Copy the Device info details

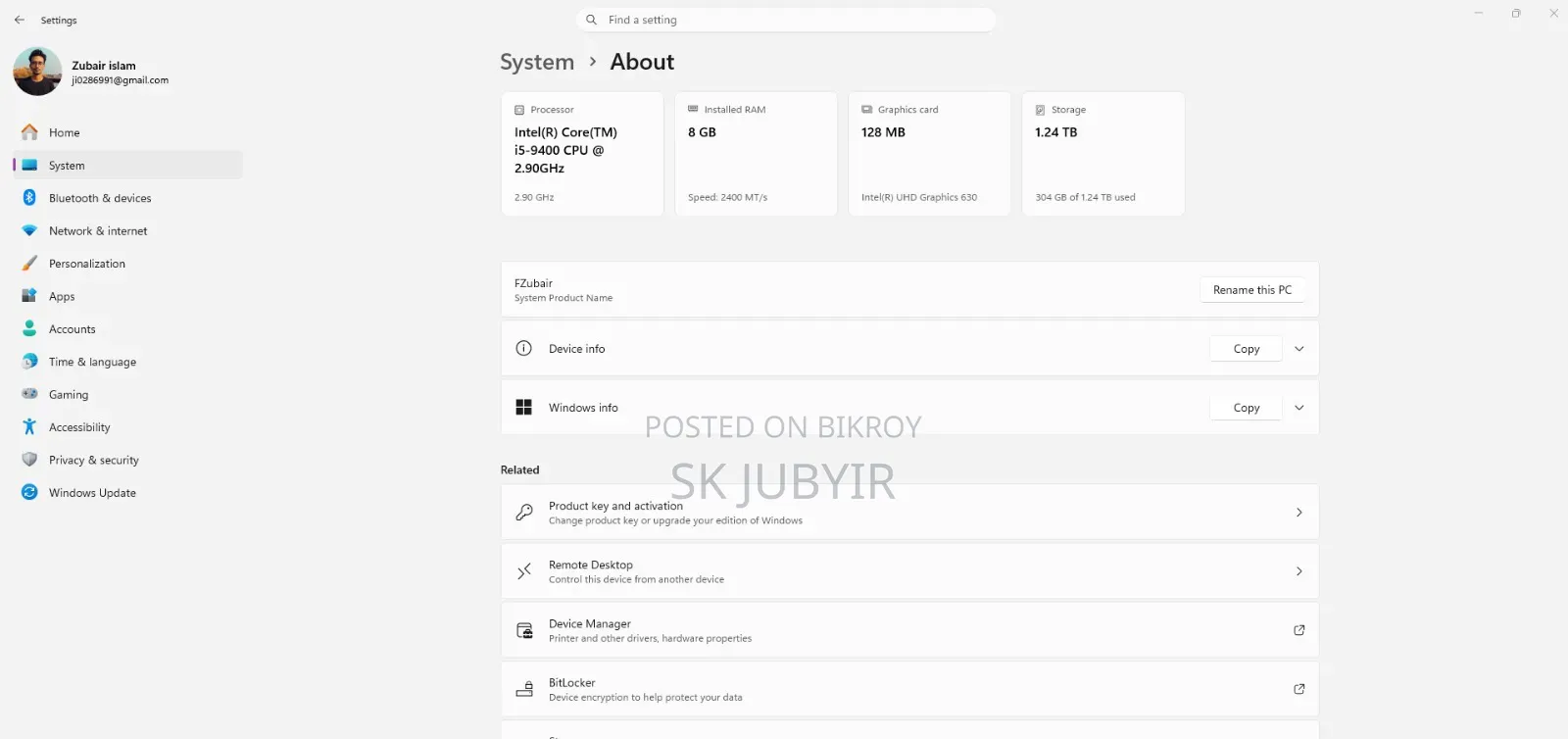click(1247, 349)
